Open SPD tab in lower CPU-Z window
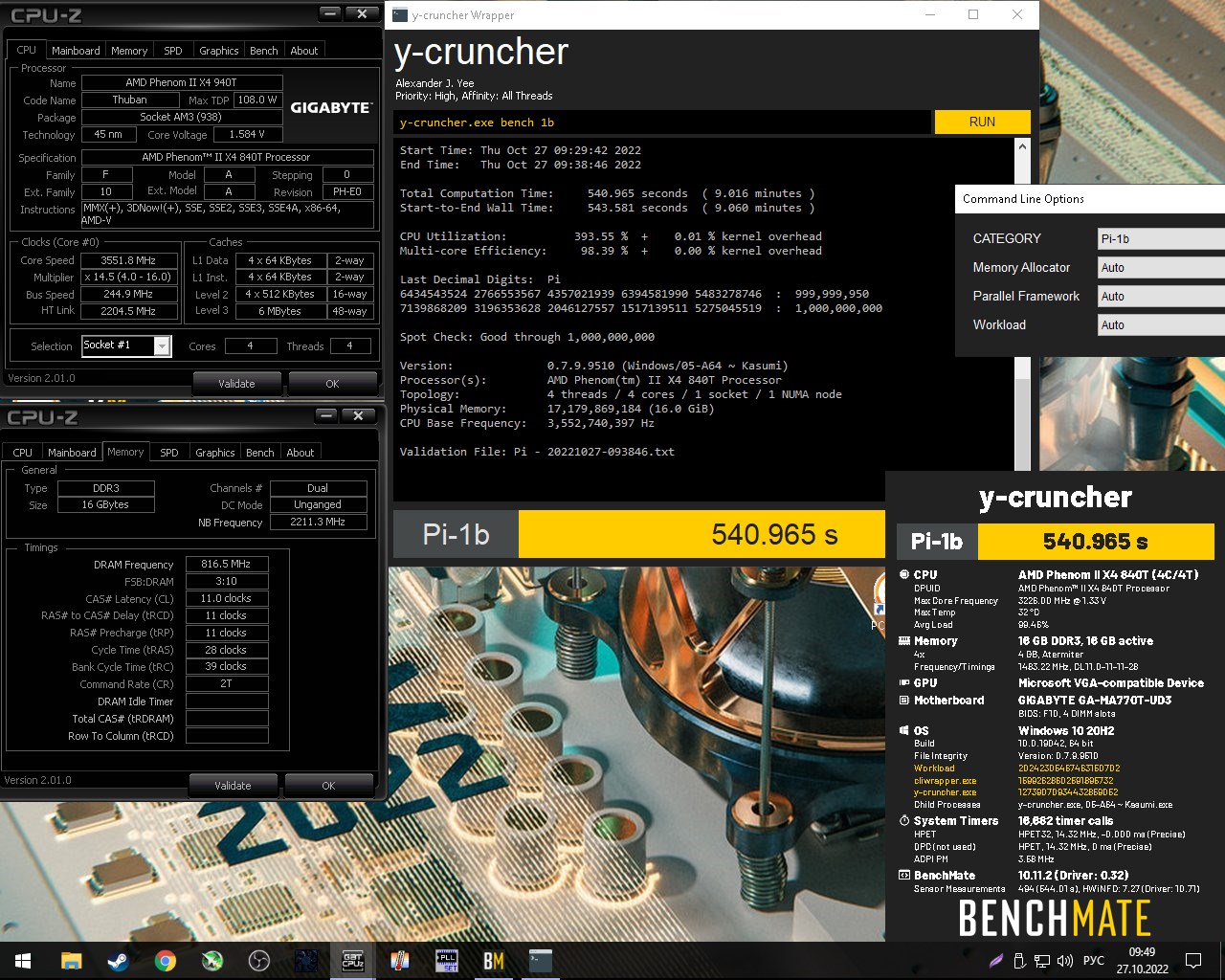Screen dimensions: 1225x980 [x=169, y=453]
